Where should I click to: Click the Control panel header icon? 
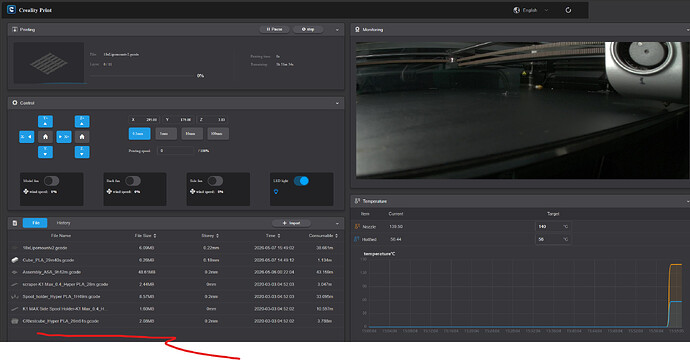pos(15,103)
